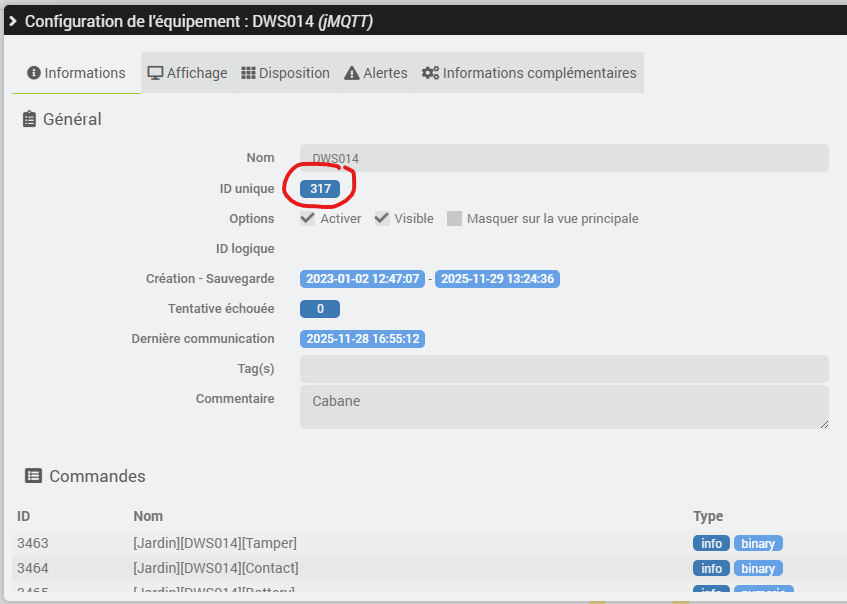Open the Informations tab
Screen dimensions: 847x604
coord(76,73)
